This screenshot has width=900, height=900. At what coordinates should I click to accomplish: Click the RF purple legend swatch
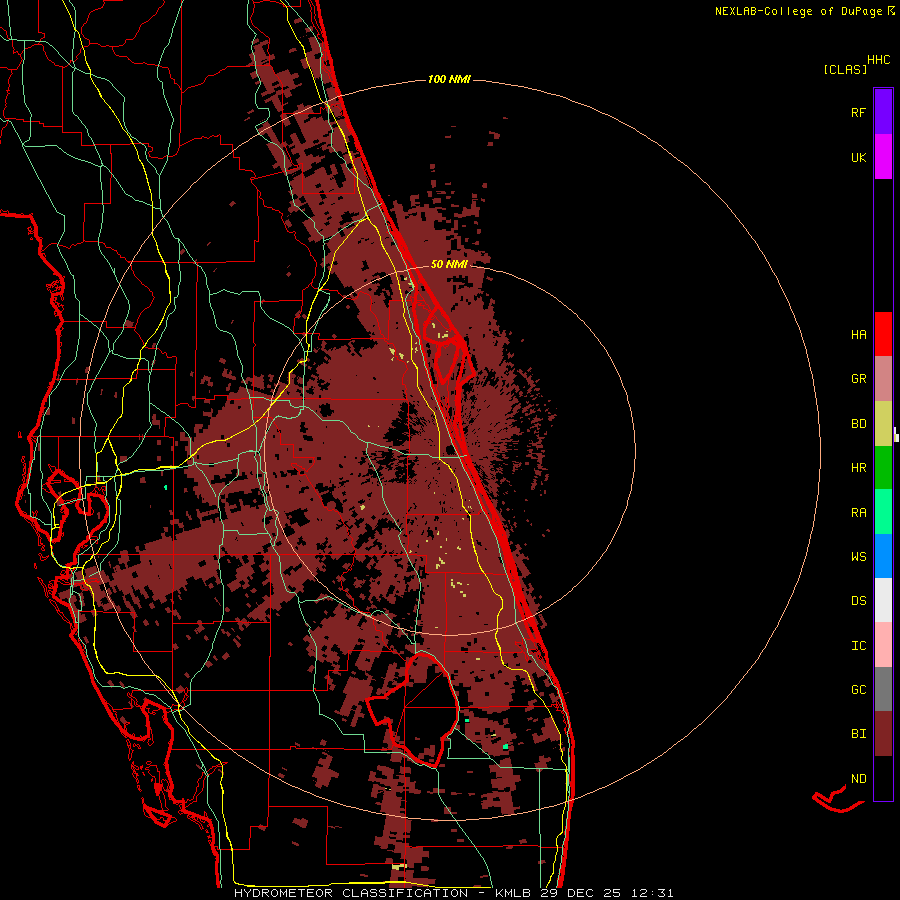883,111
